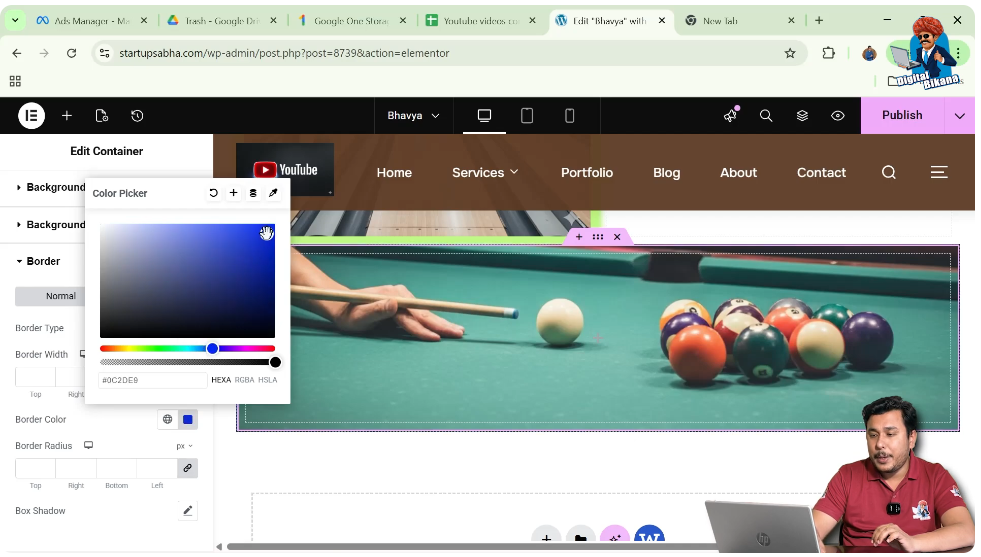Open the Publish options dropdown arrow

pos(959,116)
